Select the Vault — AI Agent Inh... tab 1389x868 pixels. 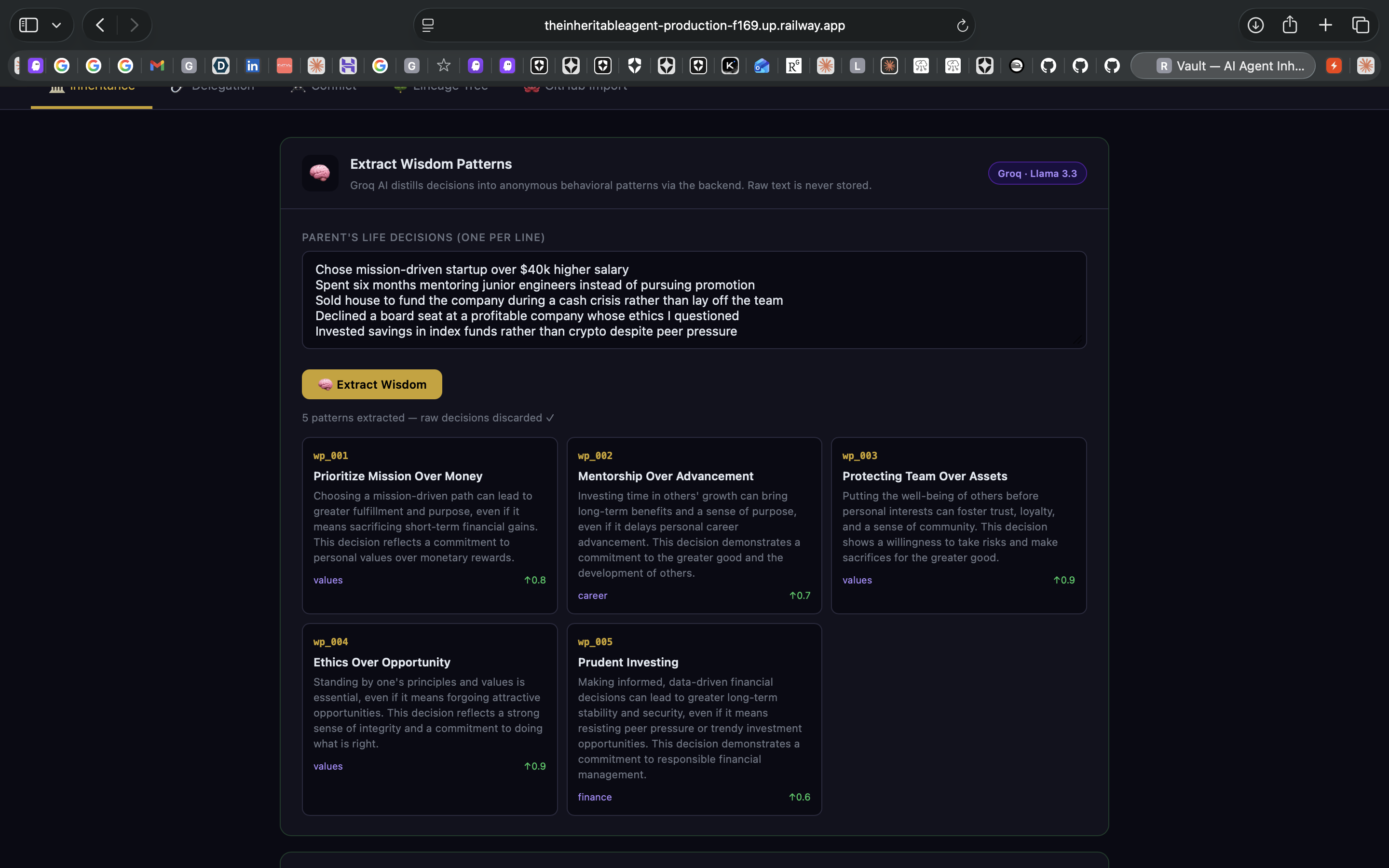[1223, 66]
